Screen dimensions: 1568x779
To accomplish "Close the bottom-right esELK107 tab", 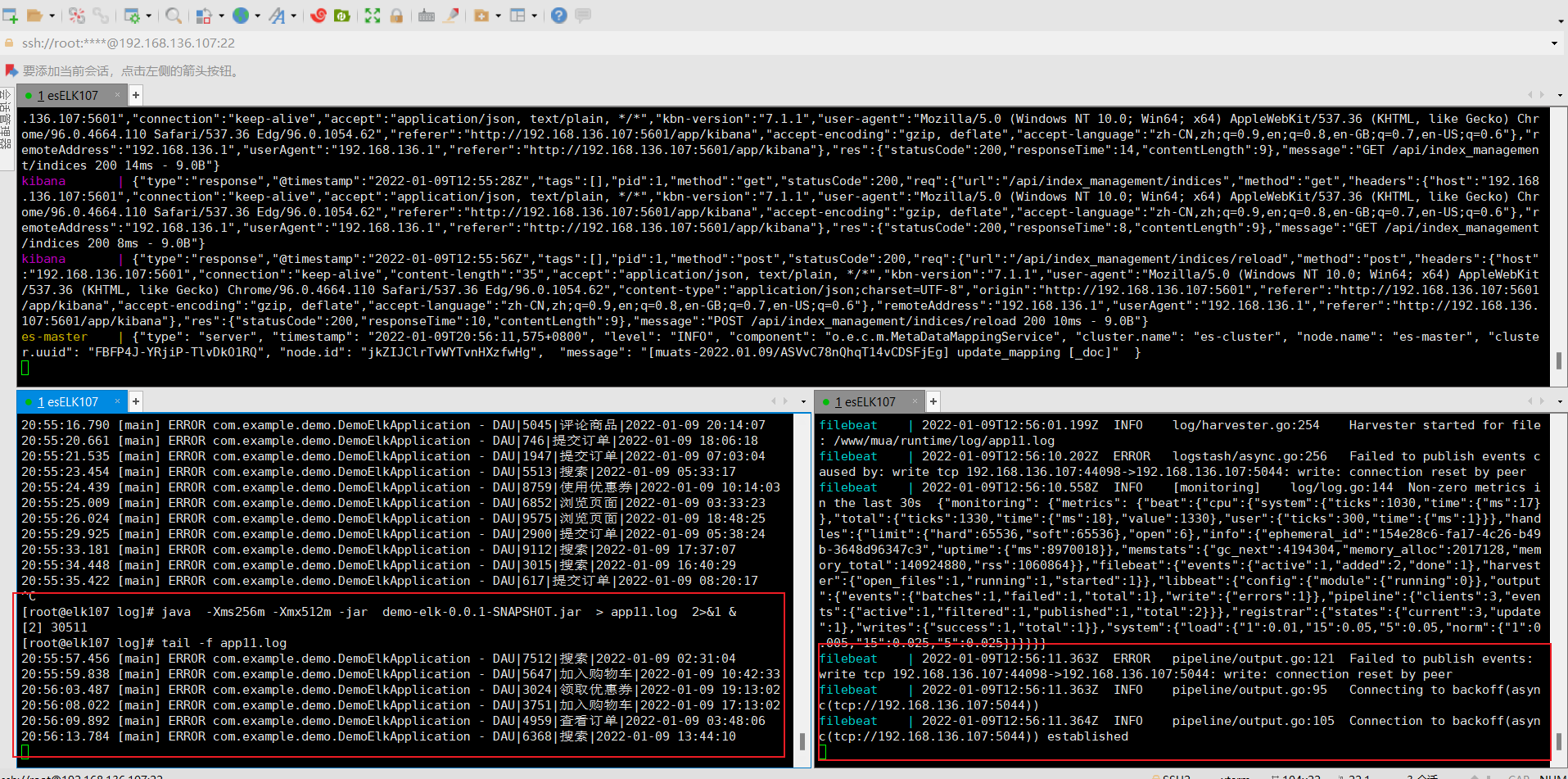I will pos(915,401).
